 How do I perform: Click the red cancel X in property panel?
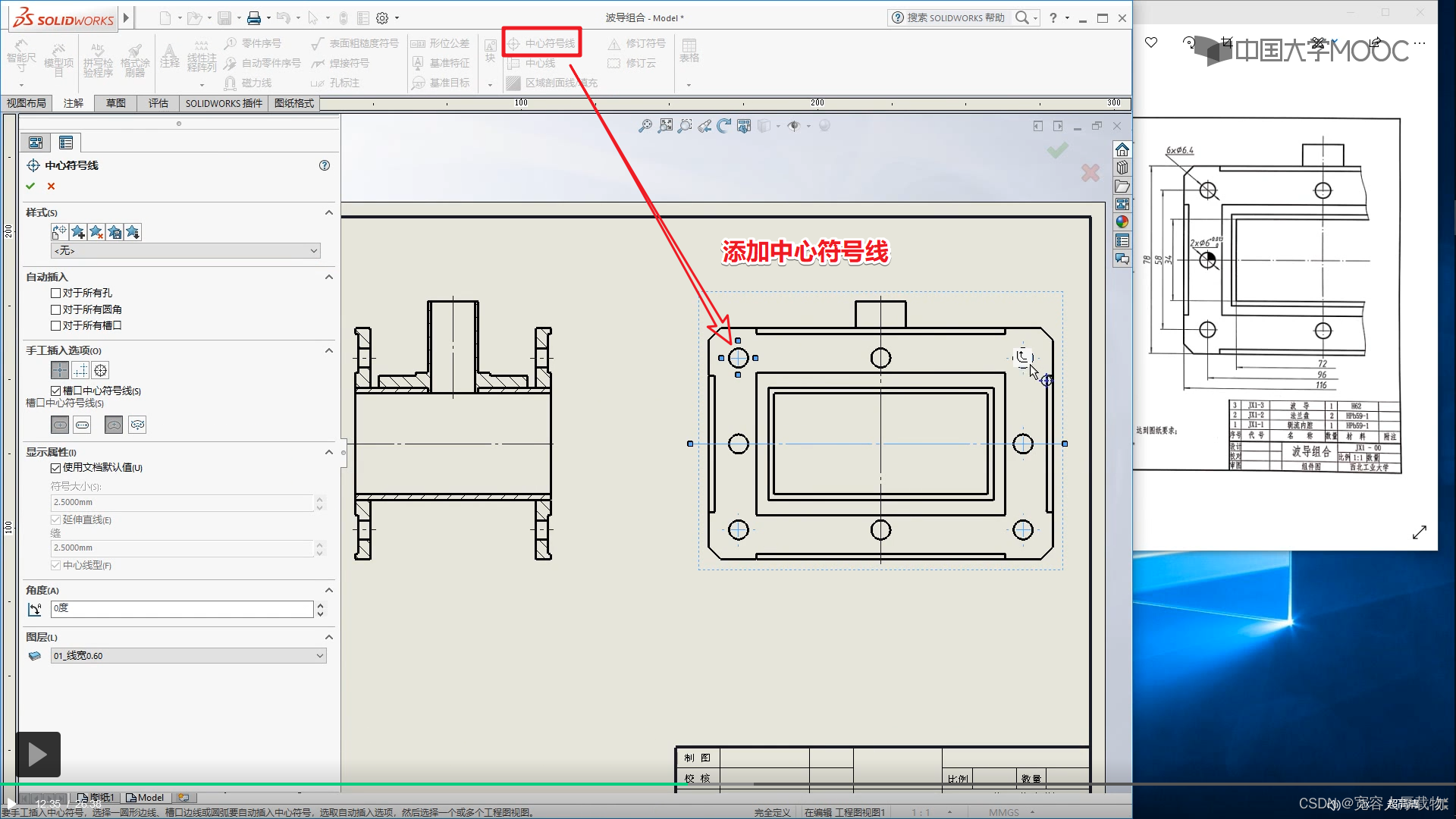(51, 186)
